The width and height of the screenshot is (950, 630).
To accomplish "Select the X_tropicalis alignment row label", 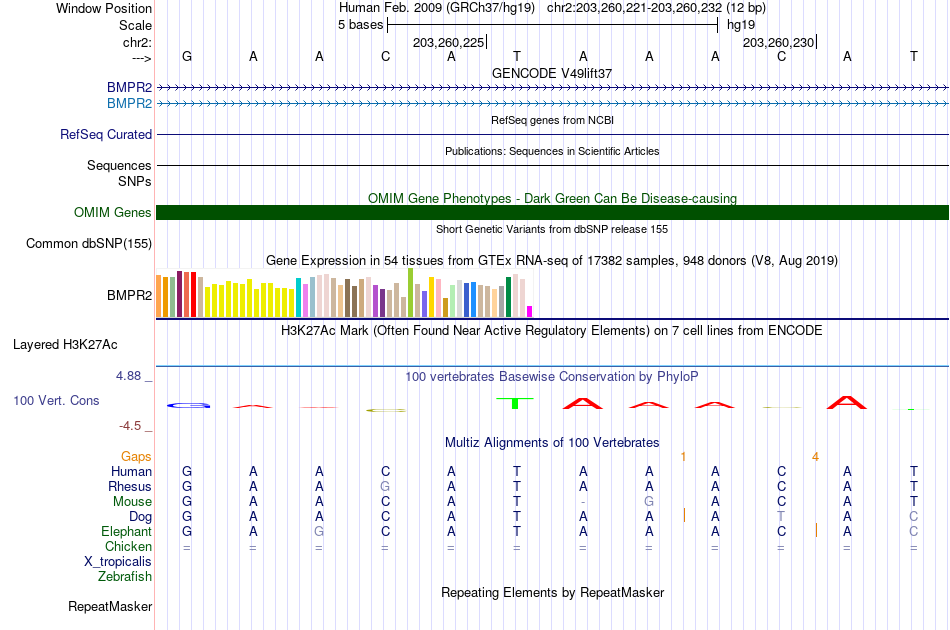I will coord(118,562).
